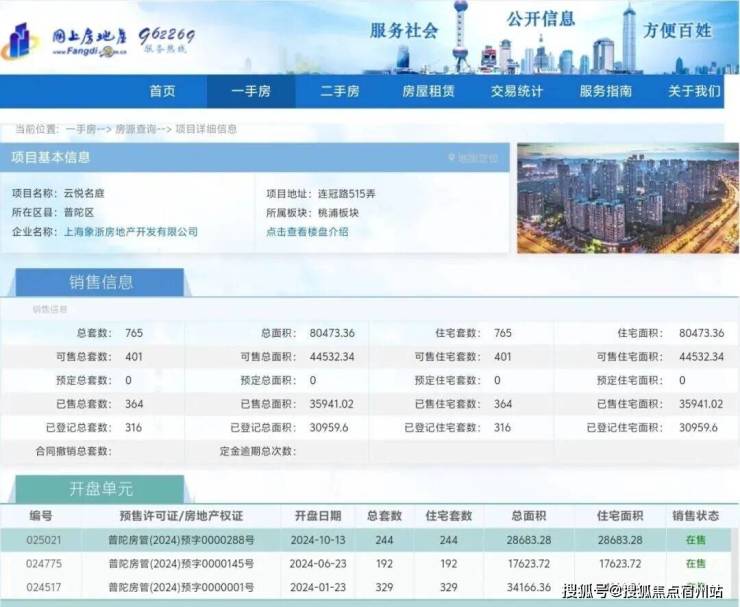The width and height of the screenshot is (740, 607).
Task: Click the 项目基本信息 section header
Action: pyautogui.click(x=255, y=158)
